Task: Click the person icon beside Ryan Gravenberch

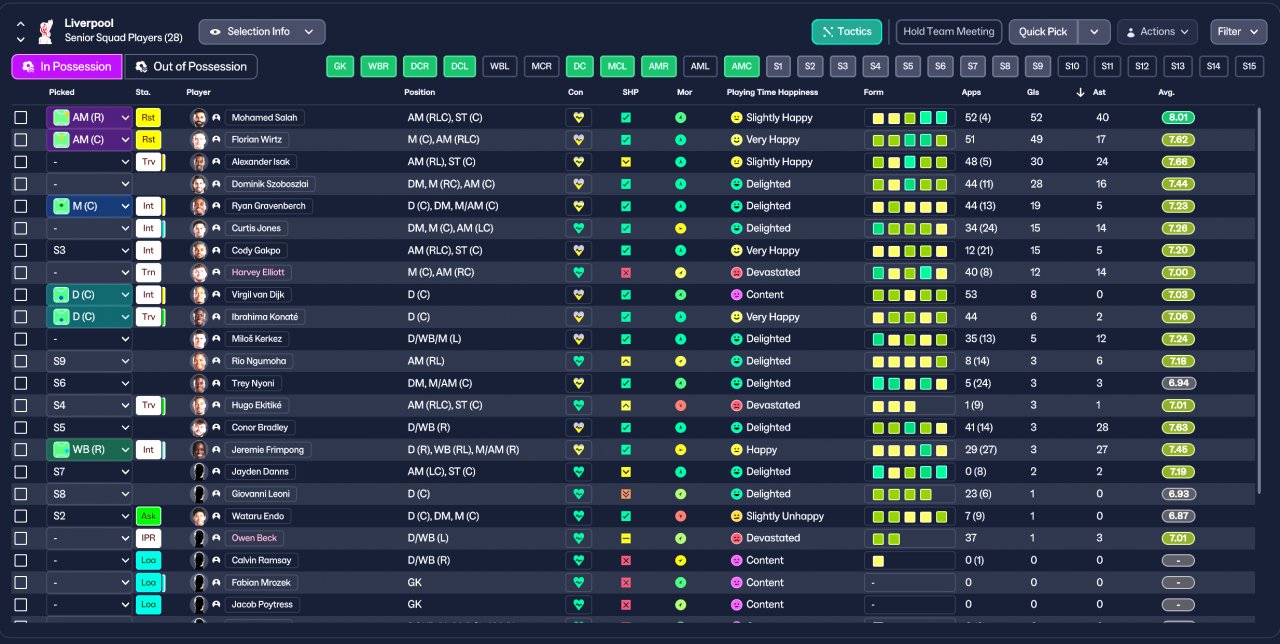Action: (216, 206)
